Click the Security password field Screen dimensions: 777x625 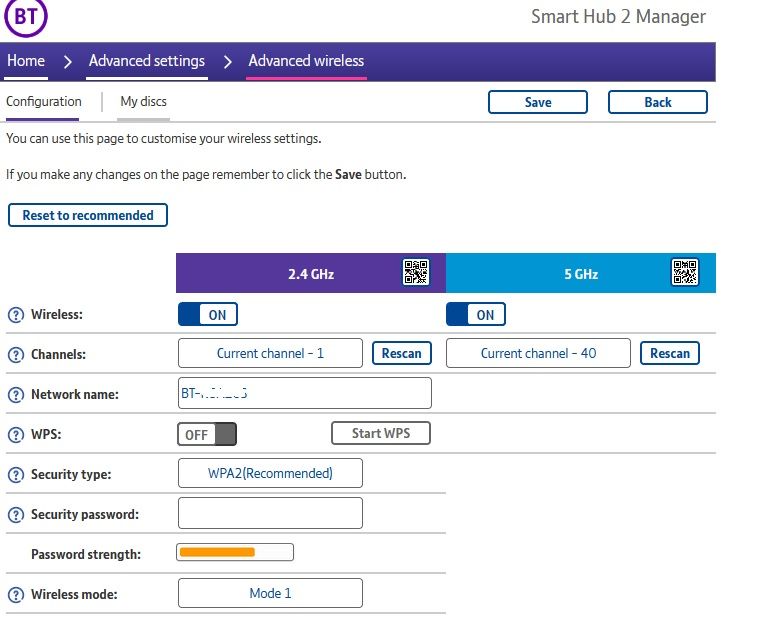tap(270, 513)
